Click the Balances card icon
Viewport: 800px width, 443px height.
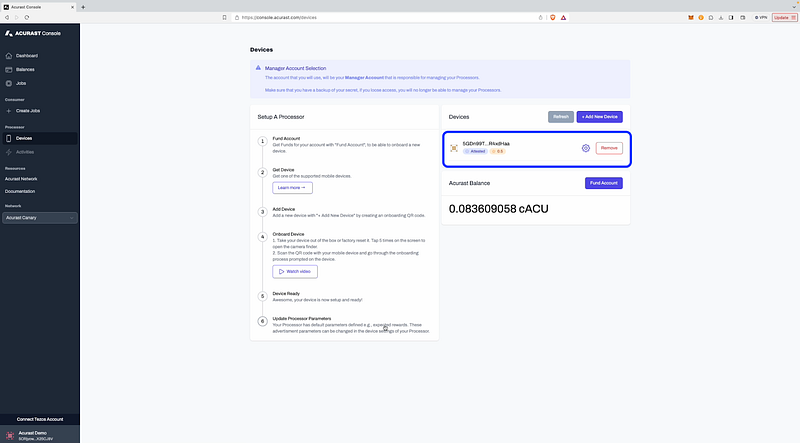9,69
